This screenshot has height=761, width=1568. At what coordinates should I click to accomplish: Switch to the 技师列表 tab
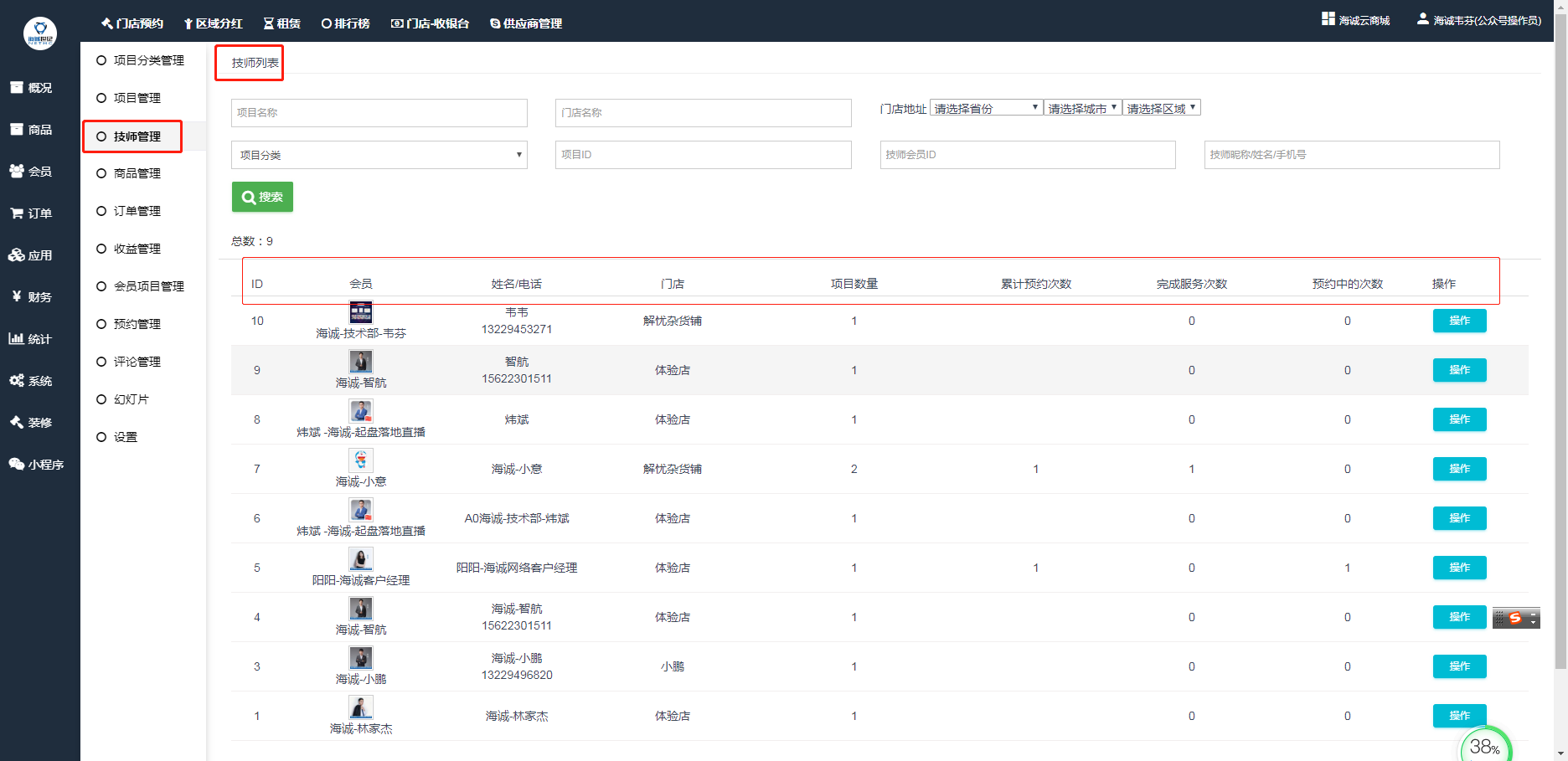click(x=255, y=63)
